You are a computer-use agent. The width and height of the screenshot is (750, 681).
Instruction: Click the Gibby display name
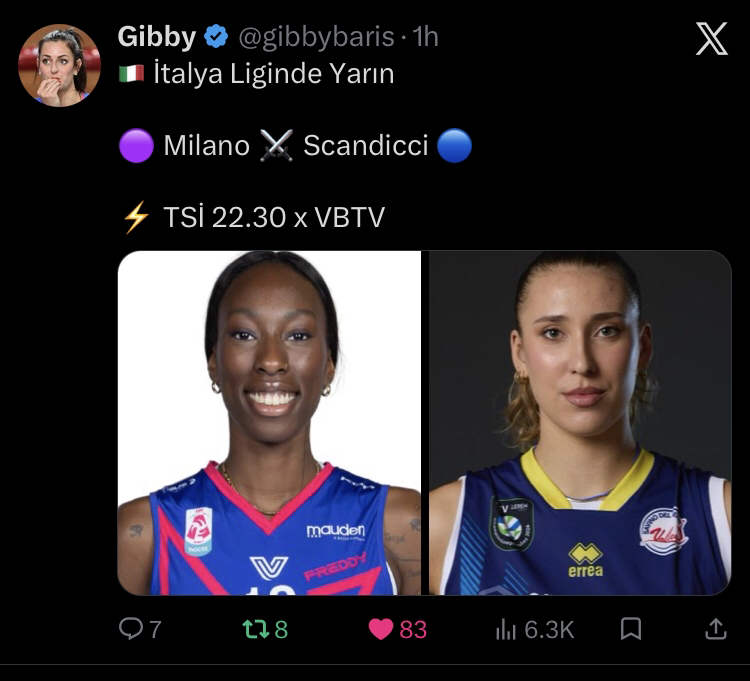(157, 36)
